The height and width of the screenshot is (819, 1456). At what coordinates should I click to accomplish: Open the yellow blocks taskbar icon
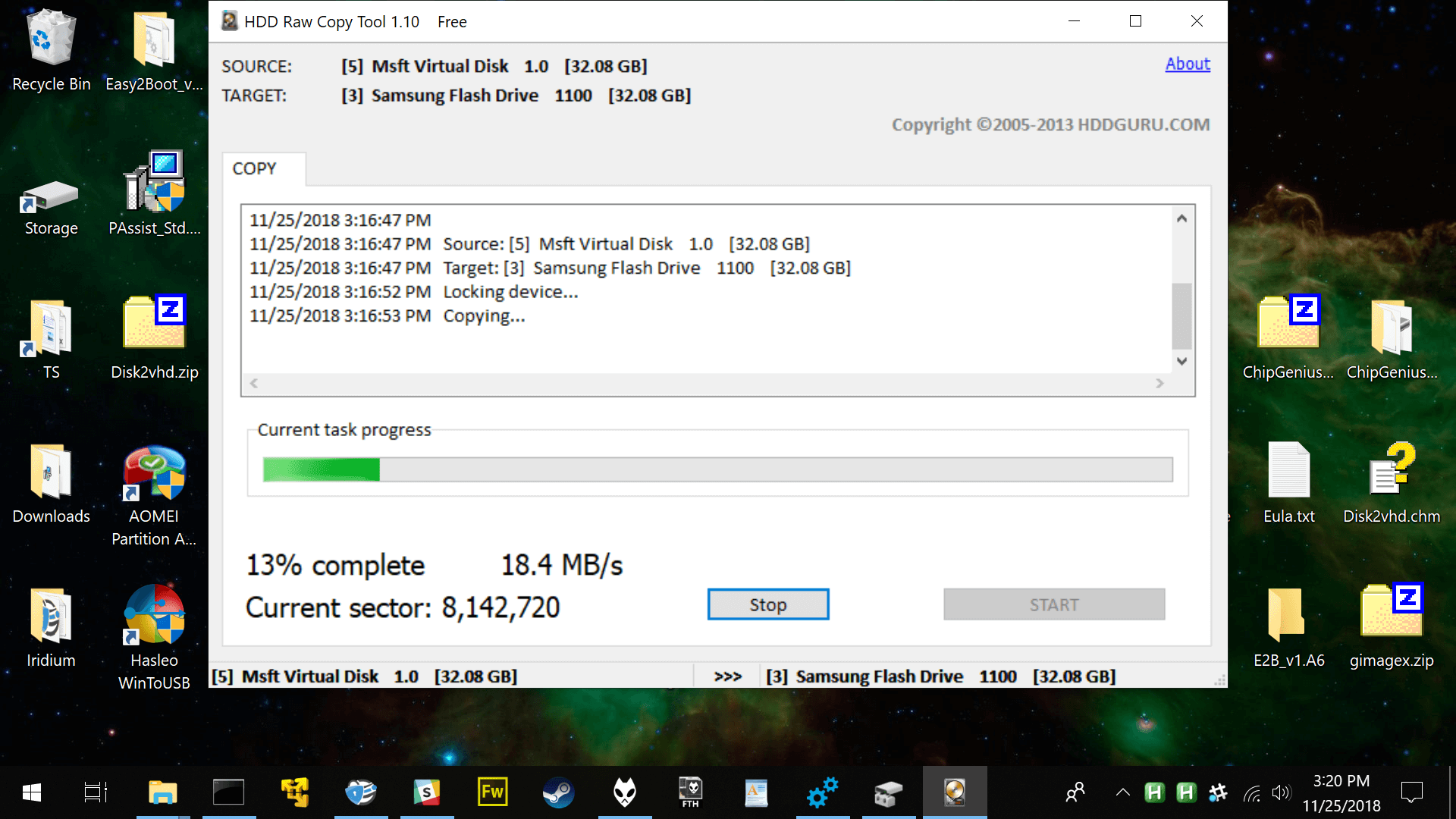[x=294, y=792]
